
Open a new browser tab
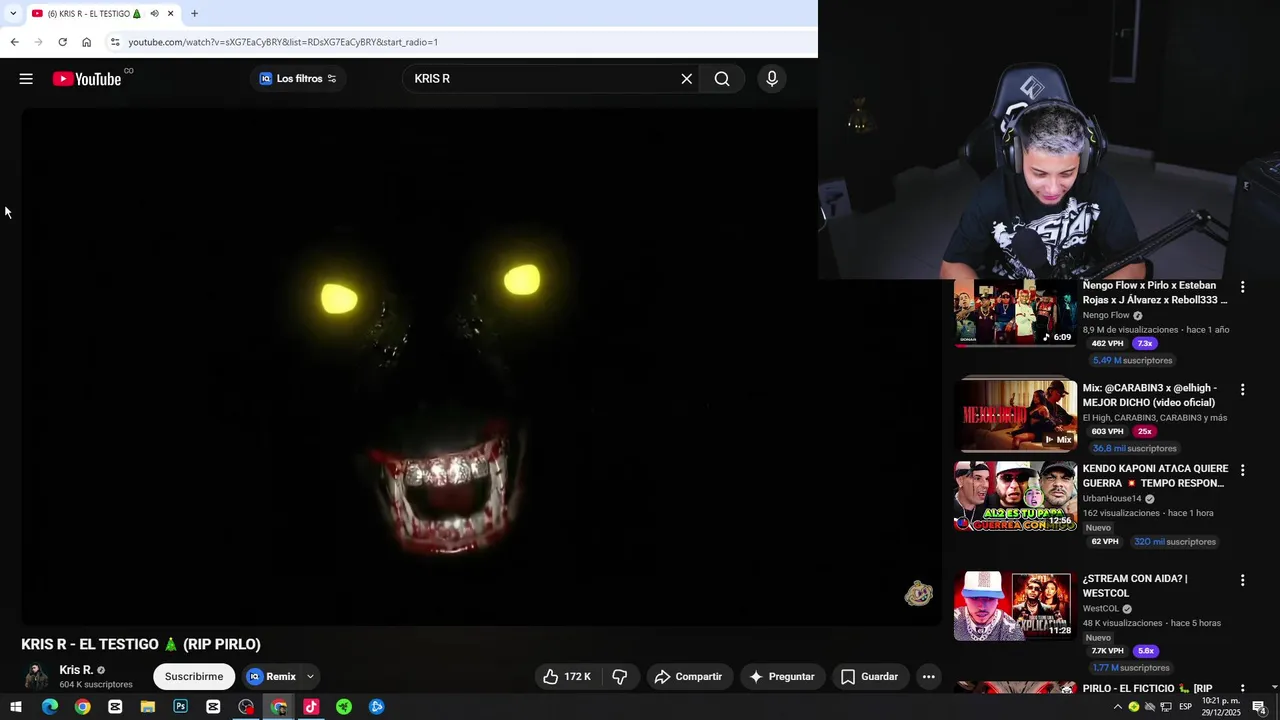194,13
